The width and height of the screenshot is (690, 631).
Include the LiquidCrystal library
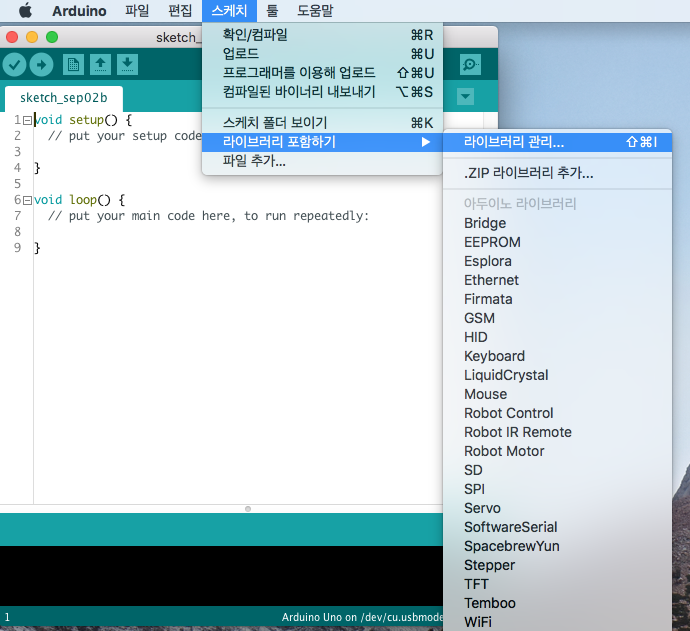click(x=557, y=375)
